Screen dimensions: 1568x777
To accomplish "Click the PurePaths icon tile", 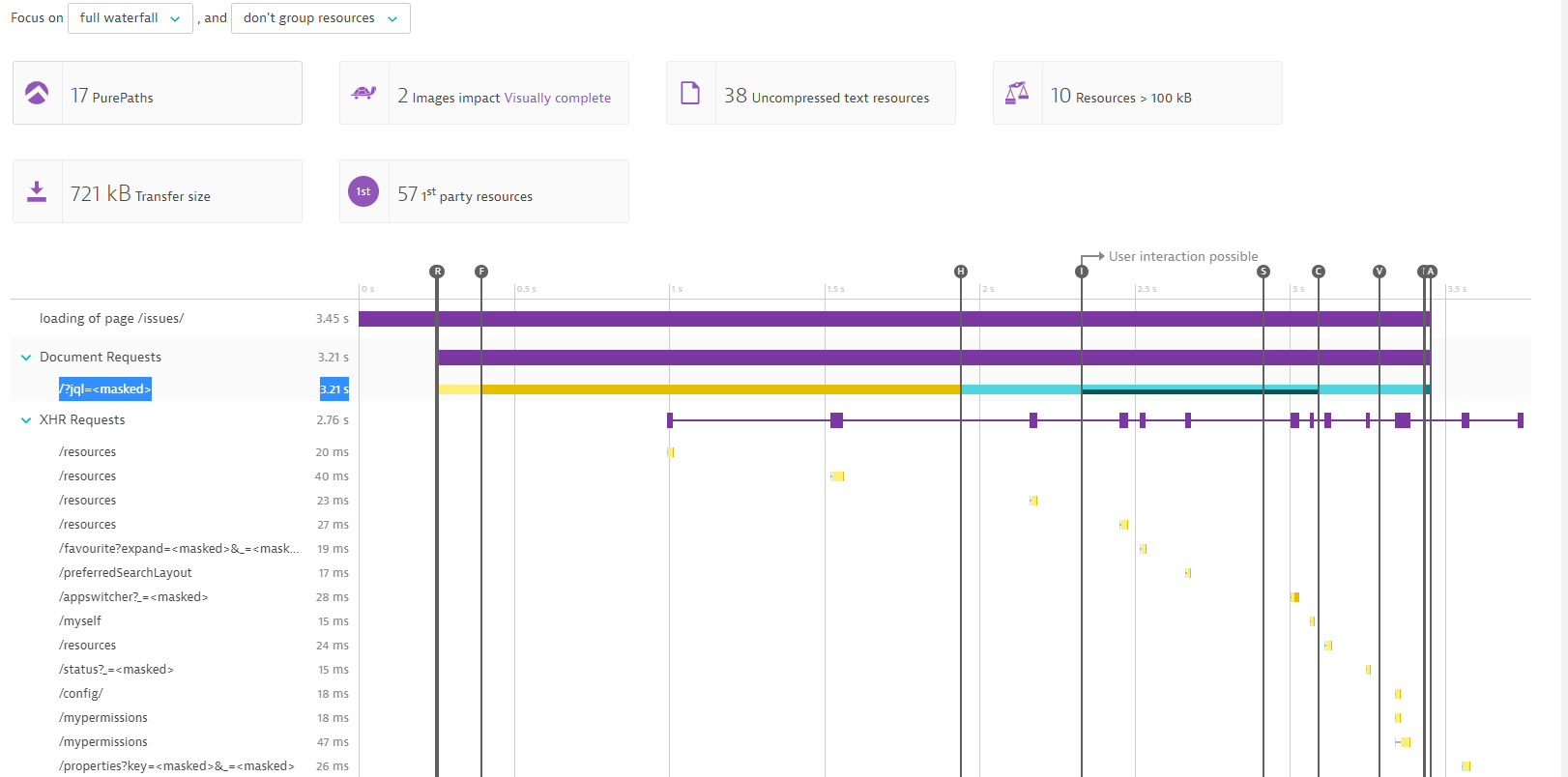I will 37,94.
